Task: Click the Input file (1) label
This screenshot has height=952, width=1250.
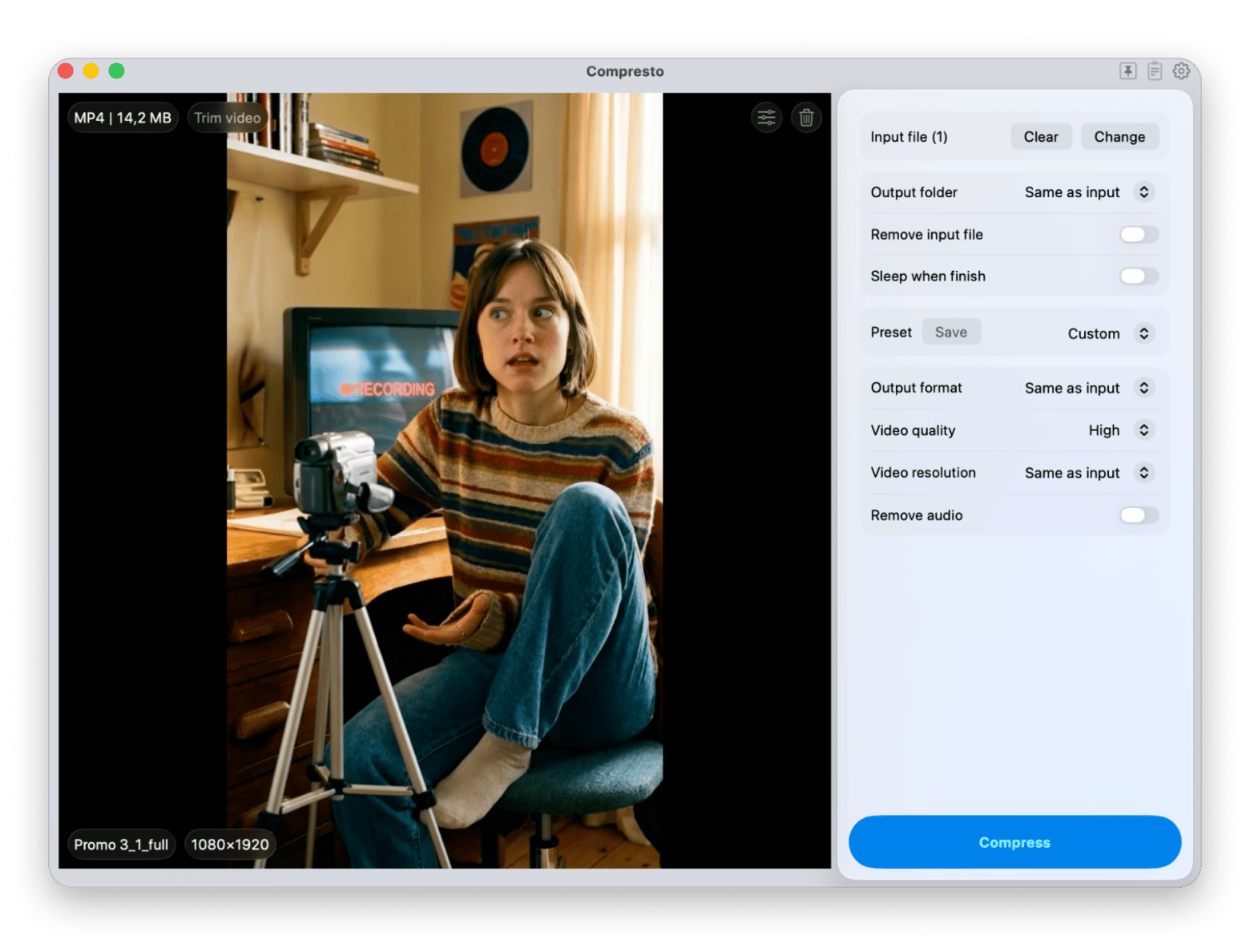Action: click(909, 137)
